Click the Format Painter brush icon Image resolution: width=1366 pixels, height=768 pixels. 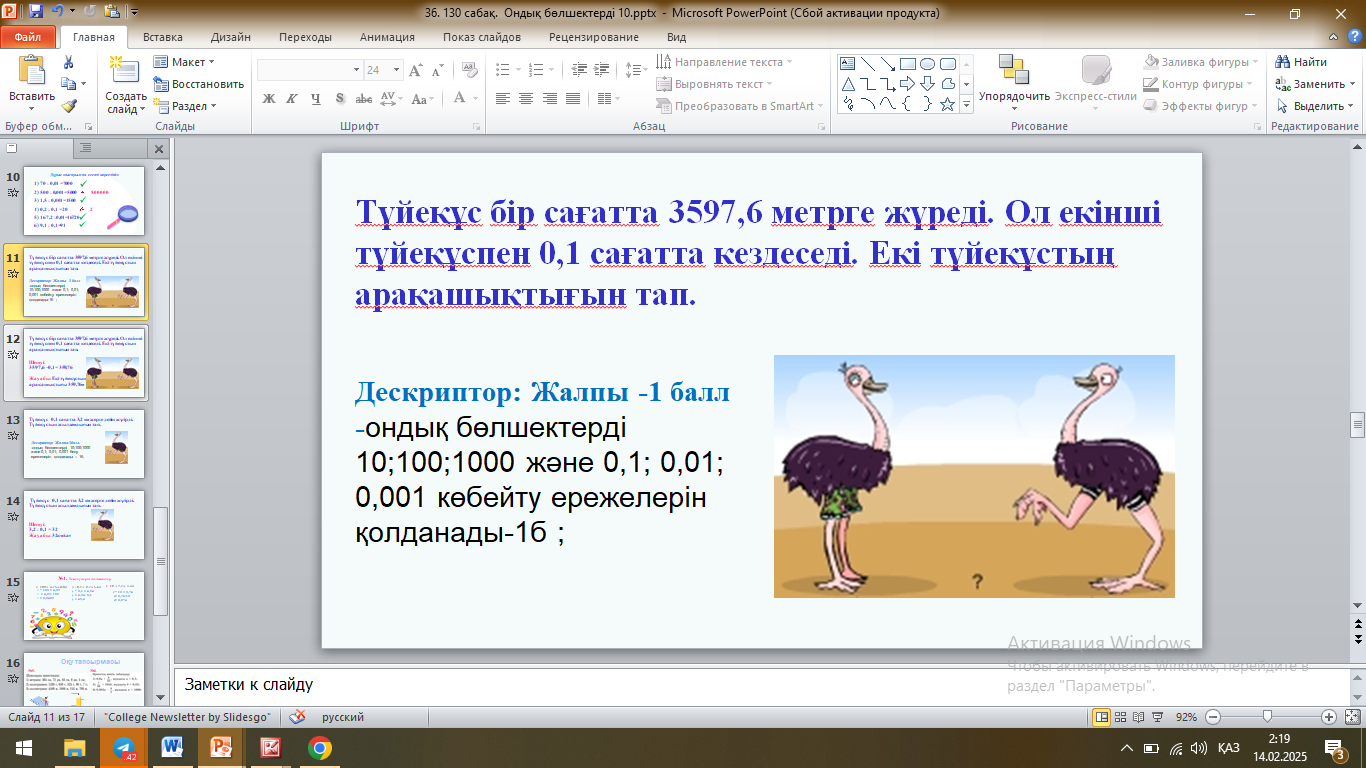68,106
